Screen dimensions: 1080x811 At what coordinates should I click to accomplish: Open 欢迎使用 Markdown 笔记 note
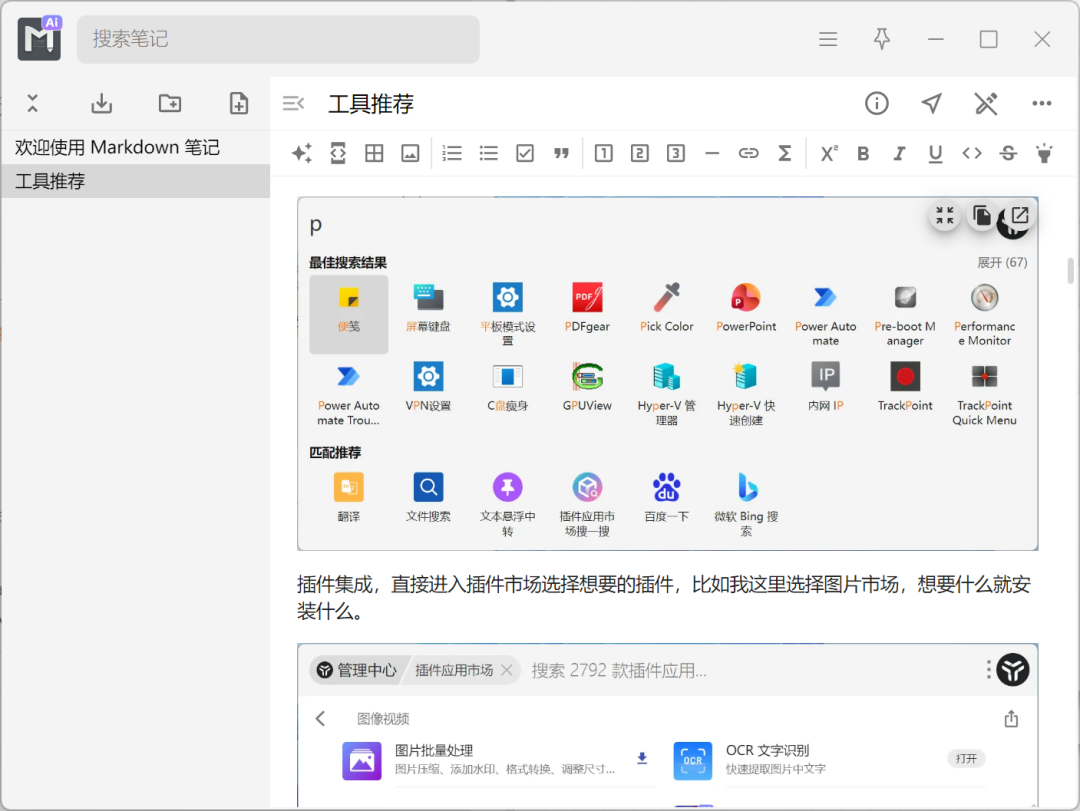[136, 147]
